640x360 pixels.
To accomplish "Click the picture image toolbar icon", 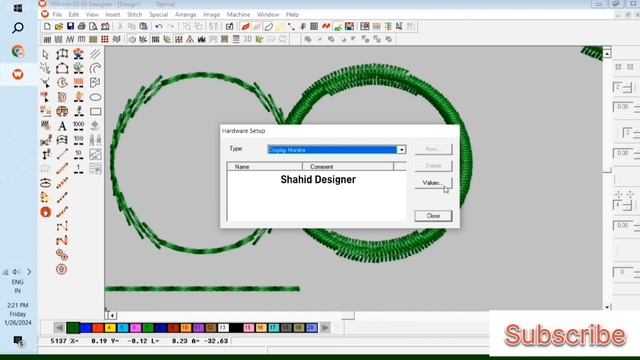I will tap(349, 27).
